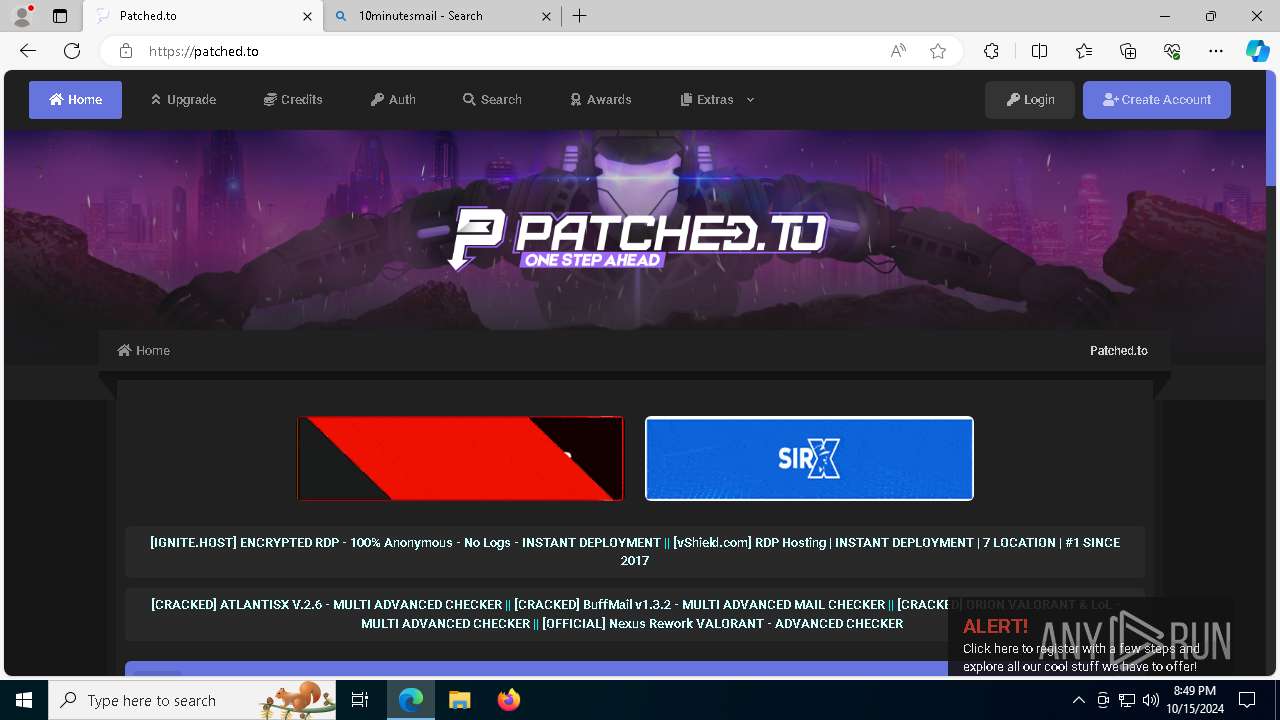Open IGNITE.HOST encrypted RDP link

pyautogui.click(x=405, y=542)
